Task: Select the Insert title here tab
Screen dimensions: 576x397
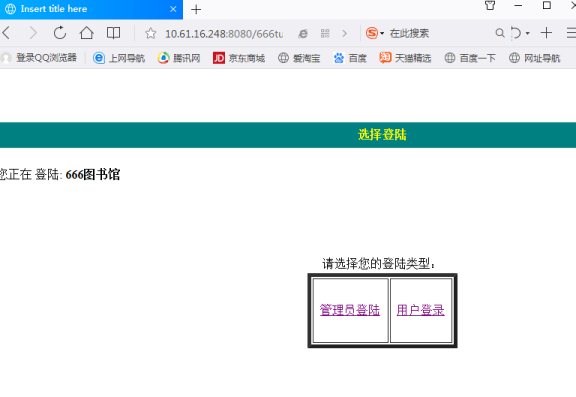Action: pos(91,9)
